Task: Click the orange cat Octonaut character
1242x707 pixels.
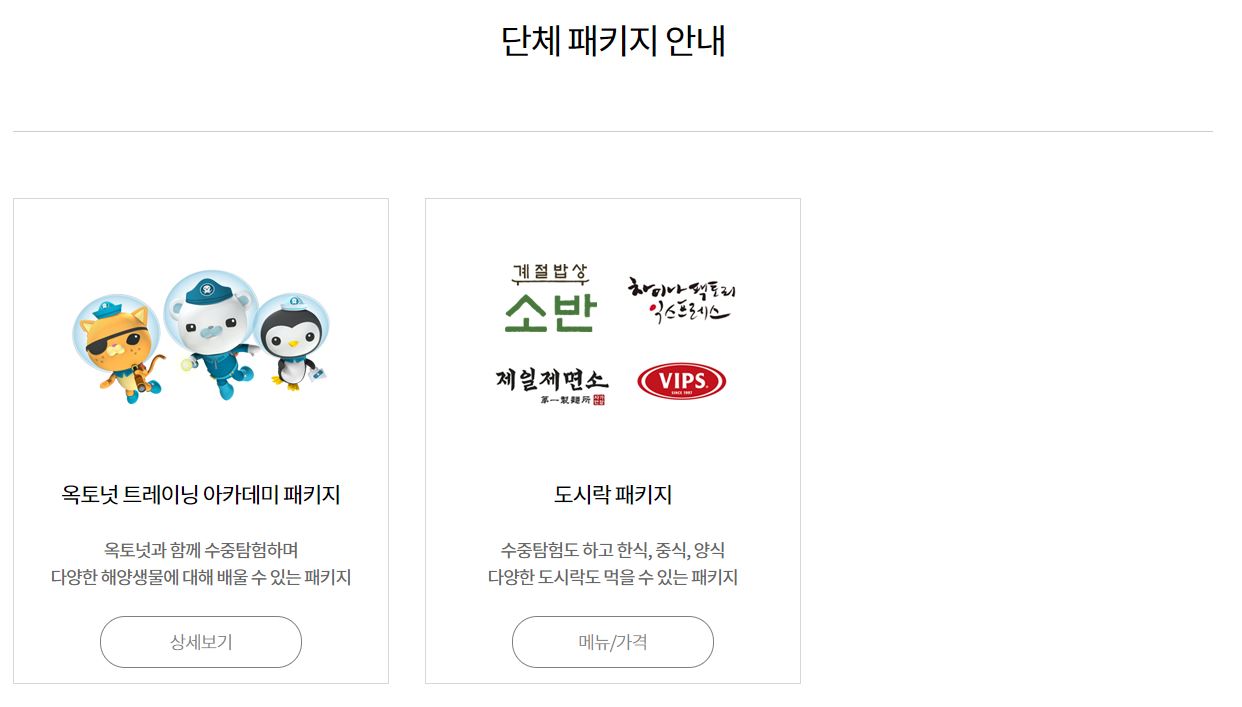Action: [x=118, y=346]
